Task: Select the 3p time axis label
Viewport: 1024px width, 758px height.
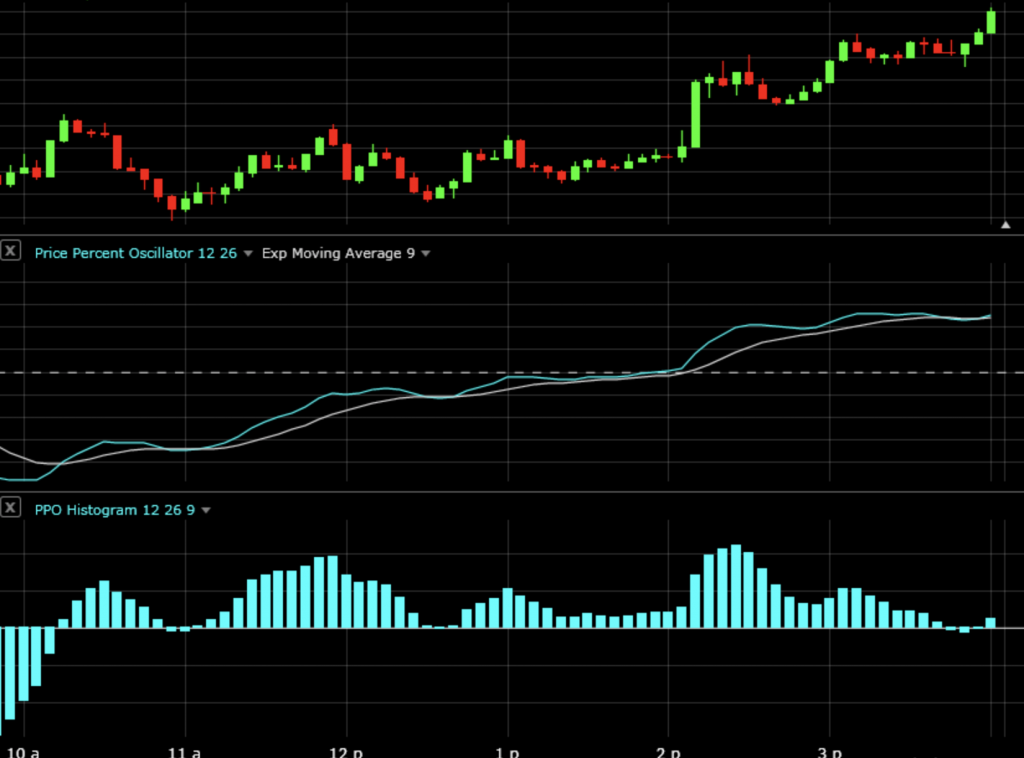Action: tap(829, 750)
